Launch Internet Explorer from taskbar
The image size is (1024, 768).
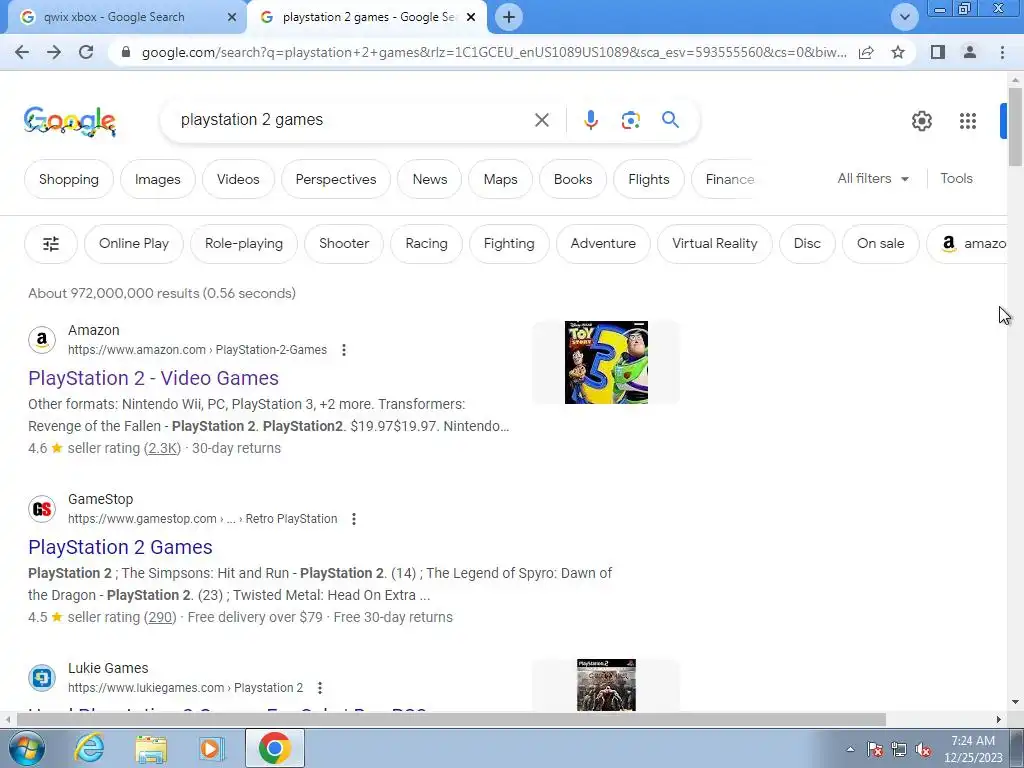pyautogui.click(x=89, y=748)
